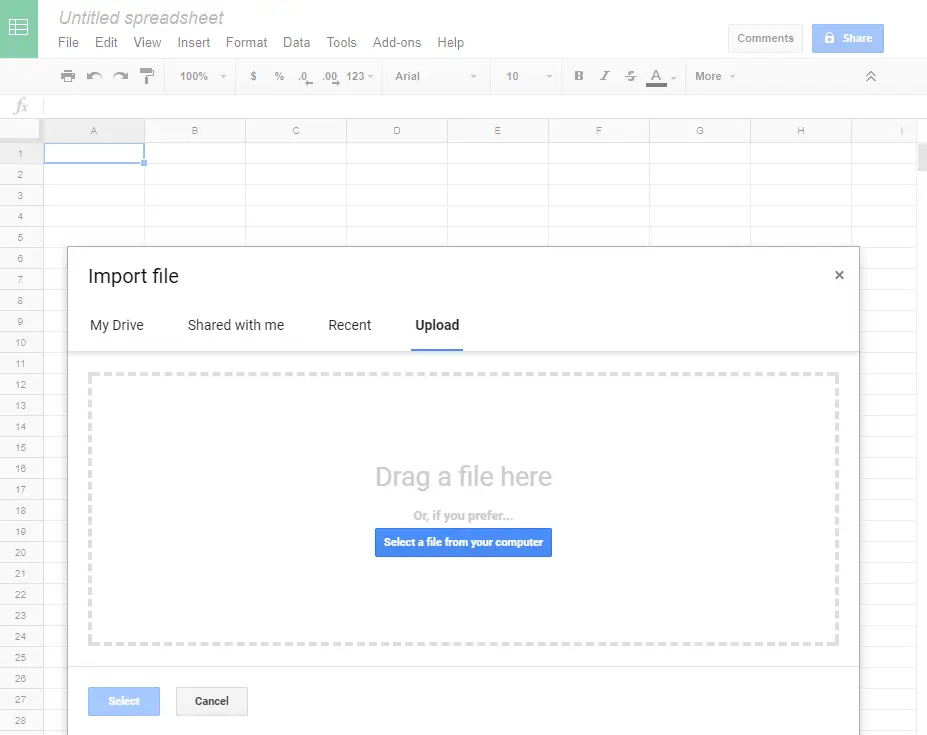This screenshot has height=735, width=927.
Task: Apply currency format with dollar icon
Action: pos(253,76)
